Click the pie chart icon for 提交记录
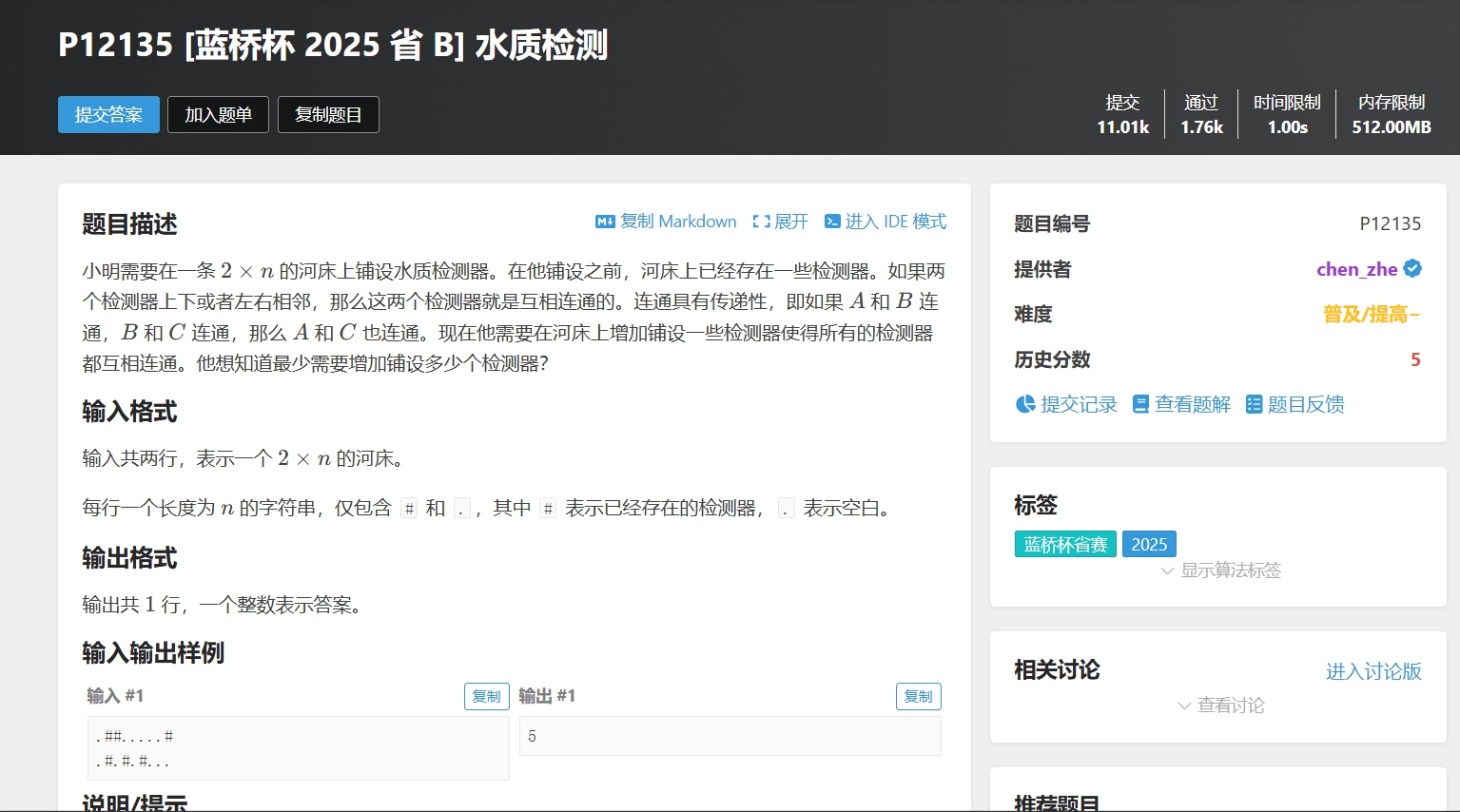The width and height of the screenshot is (1460, 812). pos(1025,404)
